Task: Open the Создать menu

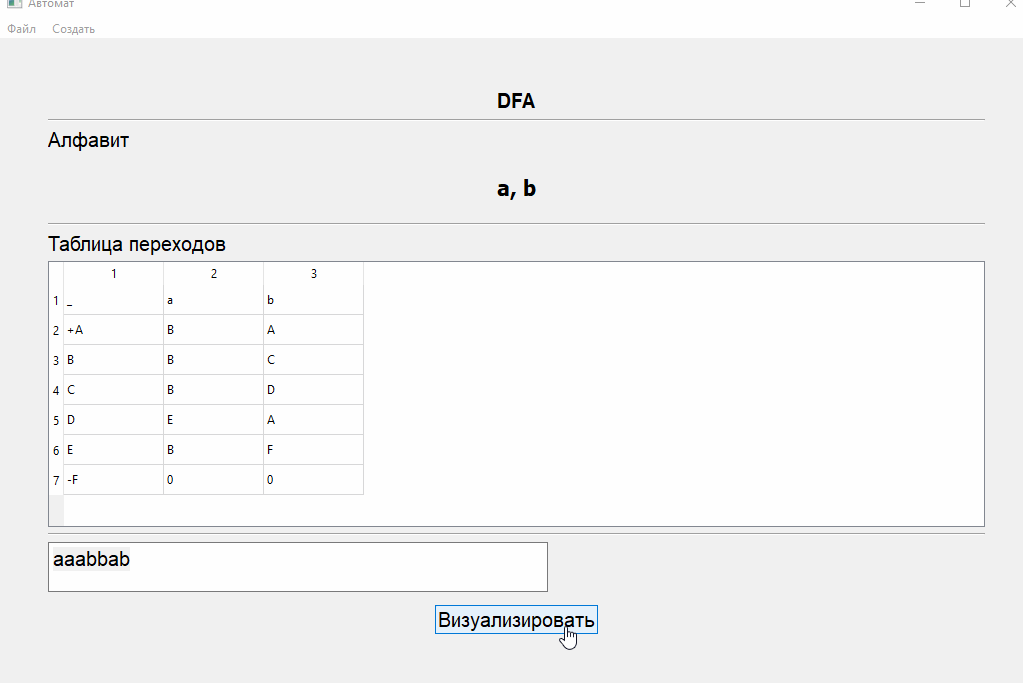Action: (x=72, y=29)
